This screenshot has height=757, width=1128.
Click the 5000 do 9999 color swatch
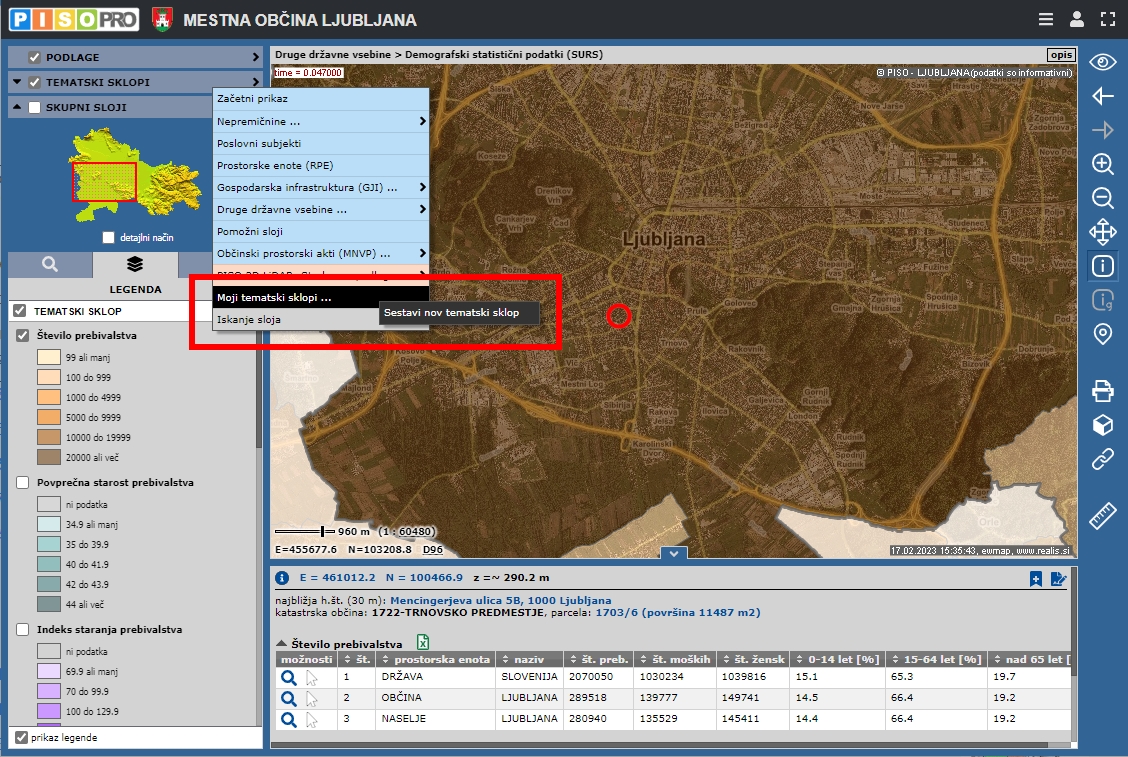49,417
